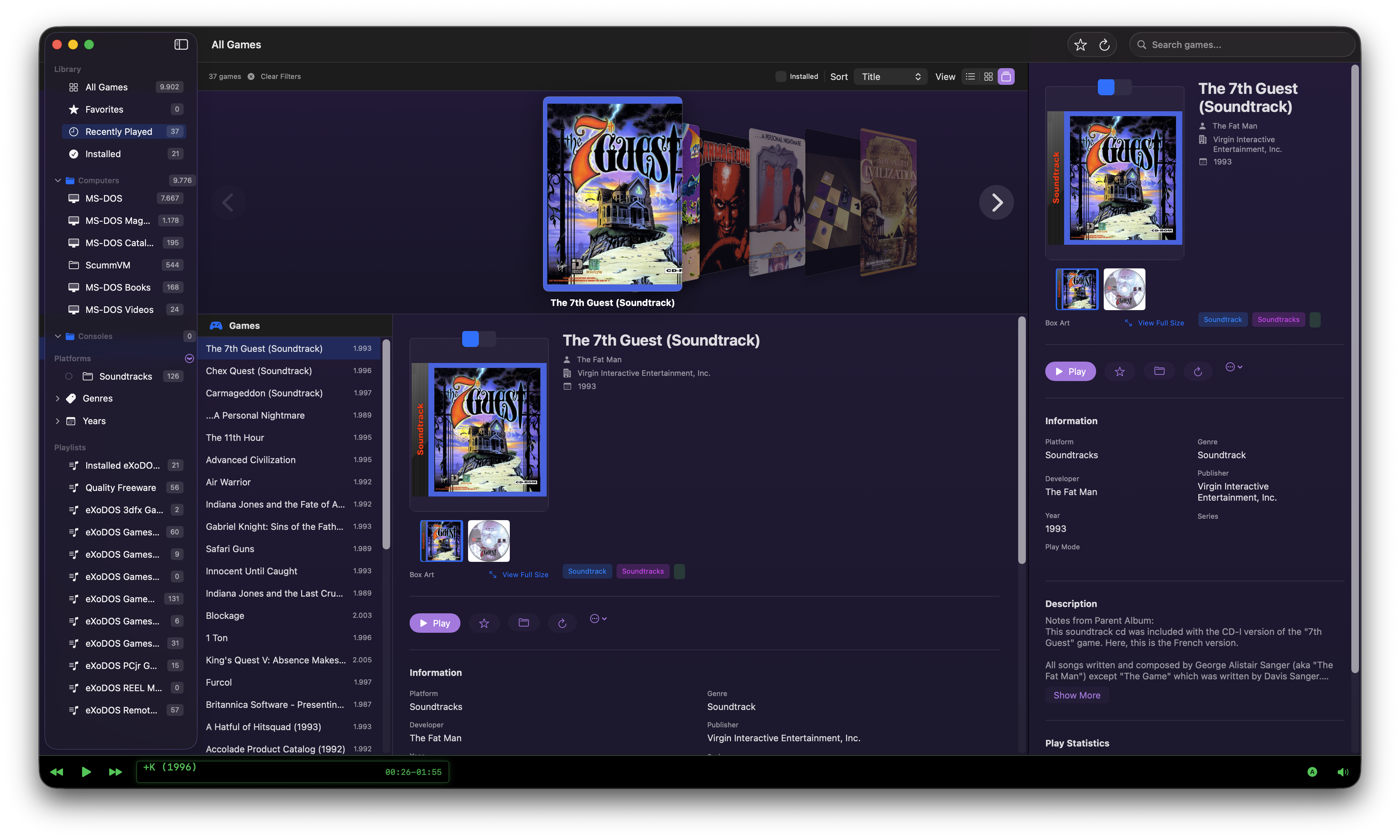Open the favorites star in the title bar
This screenshot has width=1400, height=840.
coord(1080,44)
